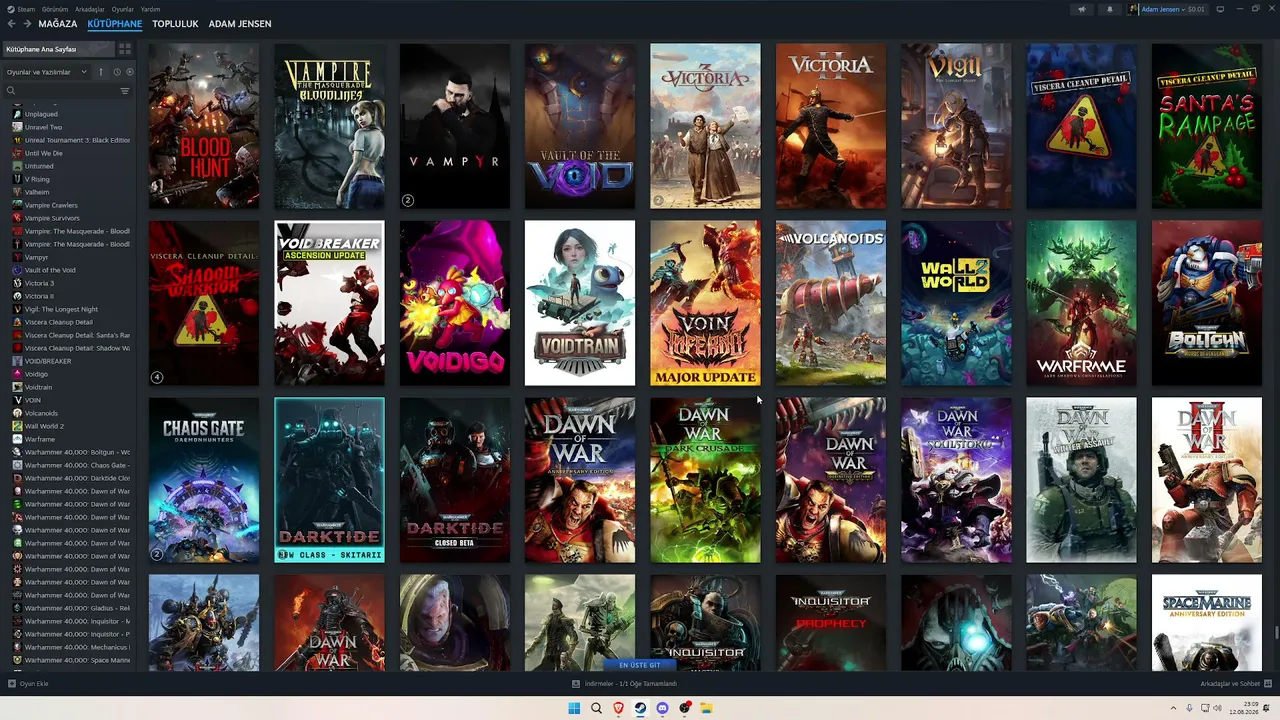Go forward with the right arrow
The height and width of the screenshot is (720, 1280).
26,24
